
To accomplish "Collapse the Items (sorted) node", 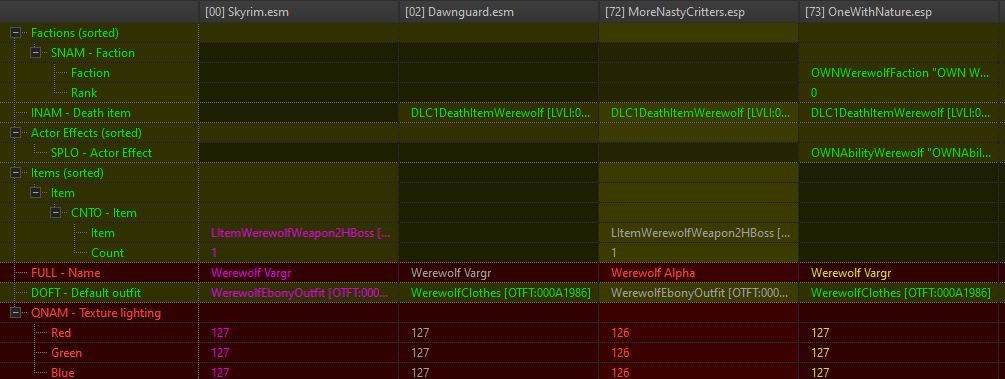I will [x=16, y=173].
